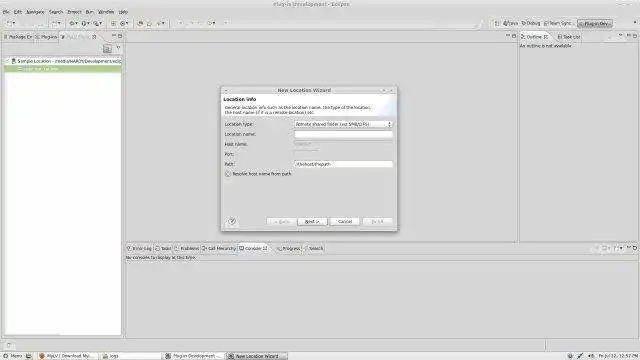Open the Run toolbar dropdown
Screen dimensions: 640x360
tap(89, 23)
